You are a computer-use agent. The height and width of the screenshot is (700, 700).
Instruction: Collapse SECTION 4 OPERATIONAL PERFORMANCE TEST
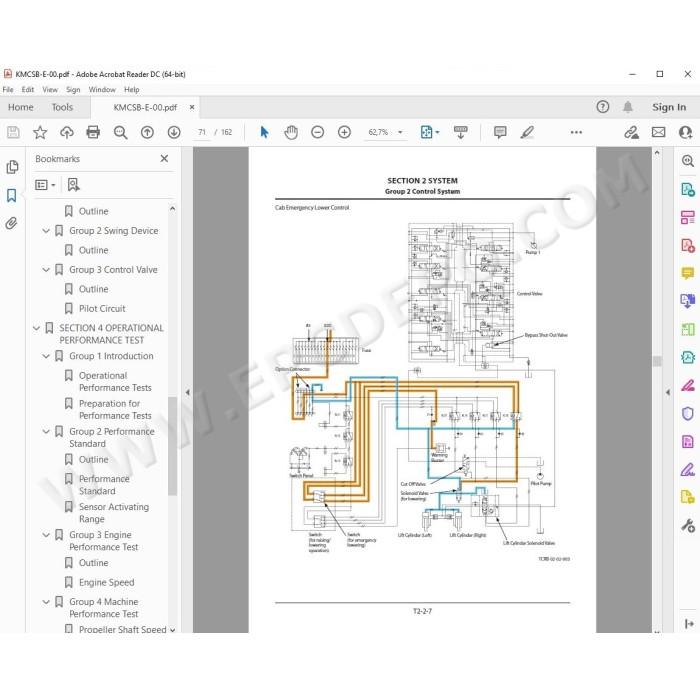[x=36, y=328]
